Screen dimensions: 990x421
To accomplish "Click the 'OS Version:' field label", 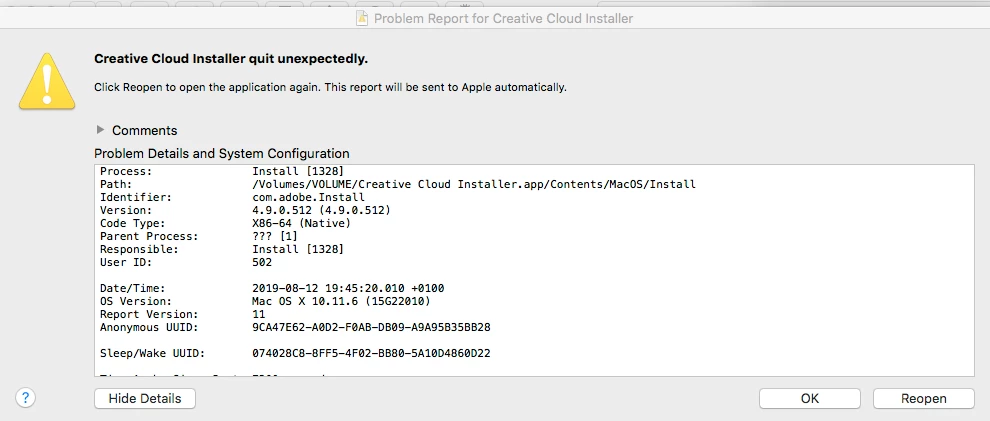I will (x=136, y=301).
